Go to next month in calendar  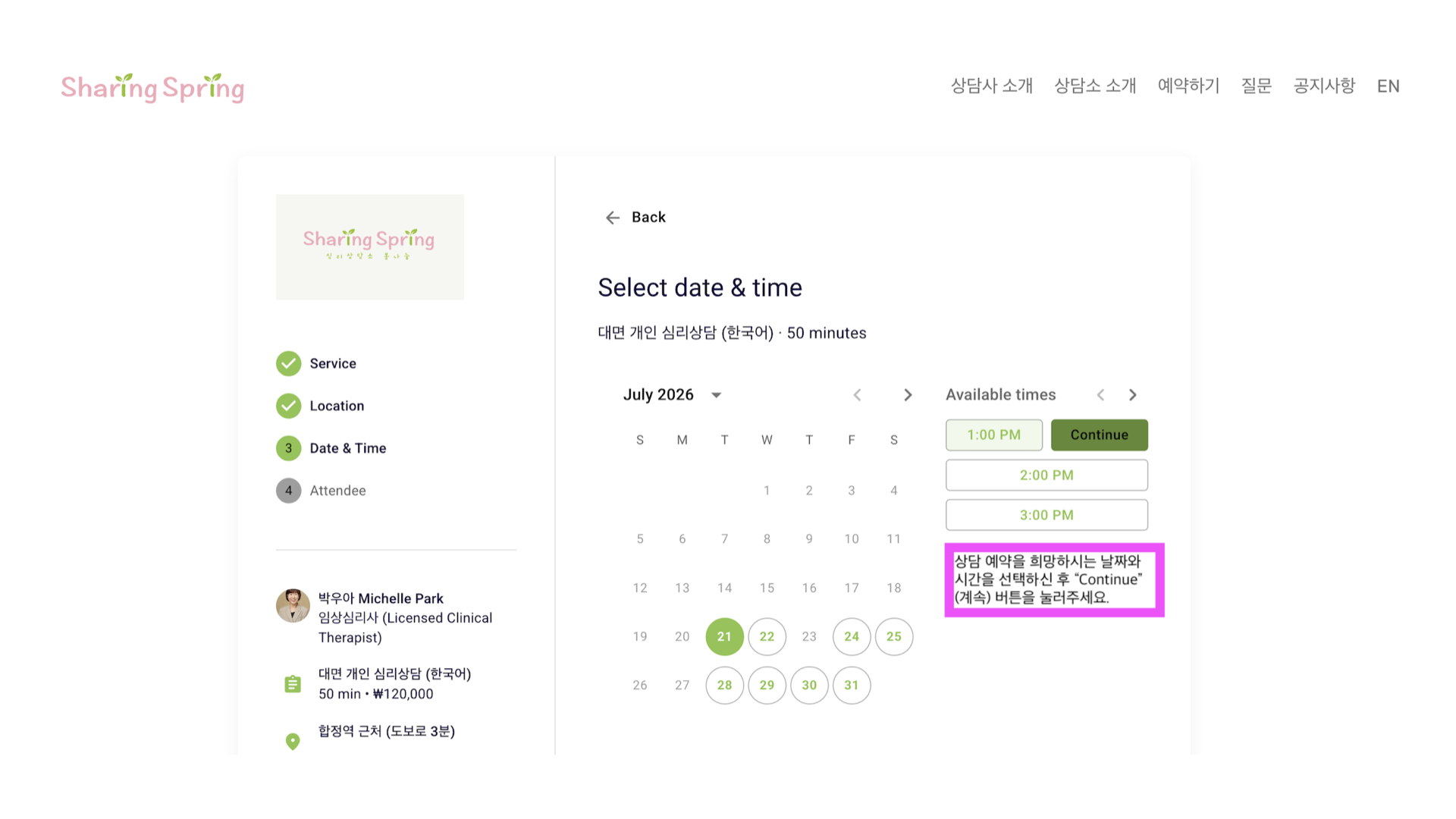908,395
